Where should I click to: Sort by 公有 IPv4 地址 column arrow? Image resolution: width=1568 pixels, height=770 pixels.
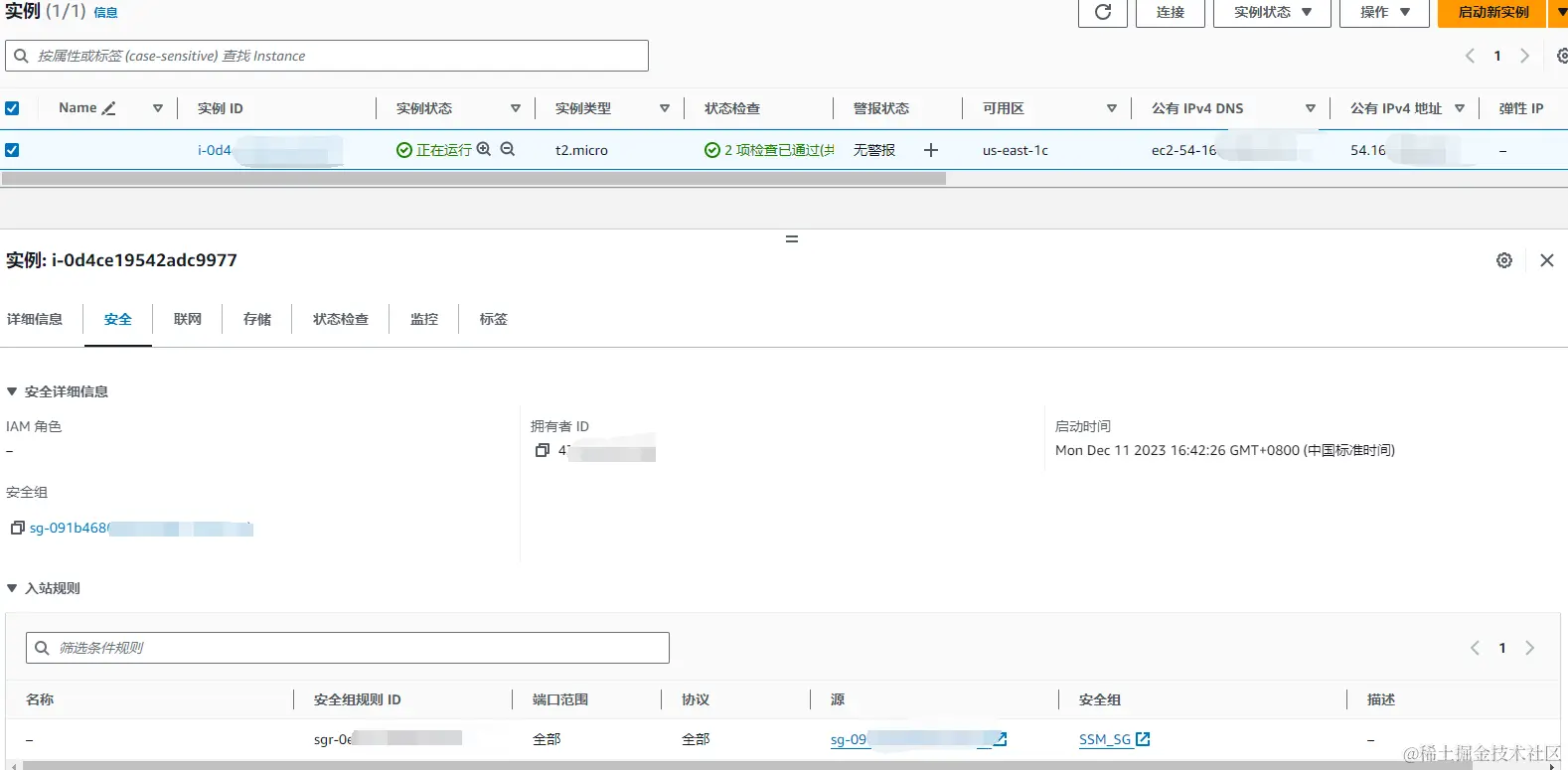pos(1460,108)
